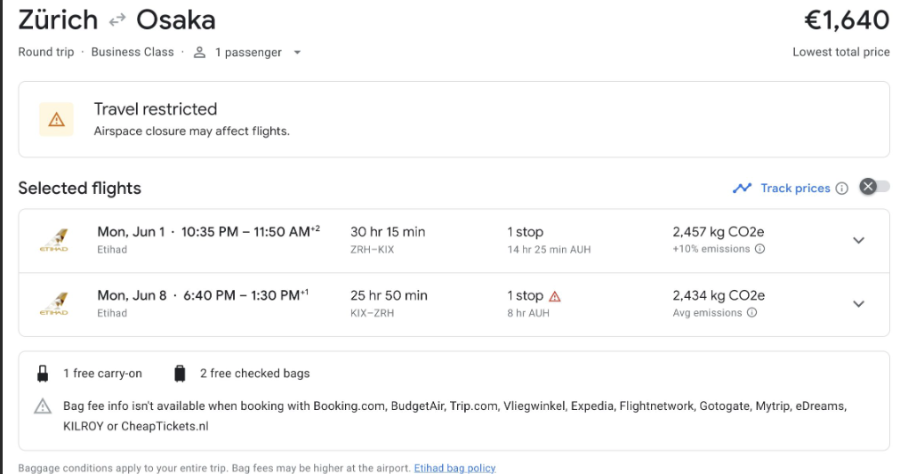Click the passenger person icon
The height and width of the screenshot is (474, 900).
point(199,52)
